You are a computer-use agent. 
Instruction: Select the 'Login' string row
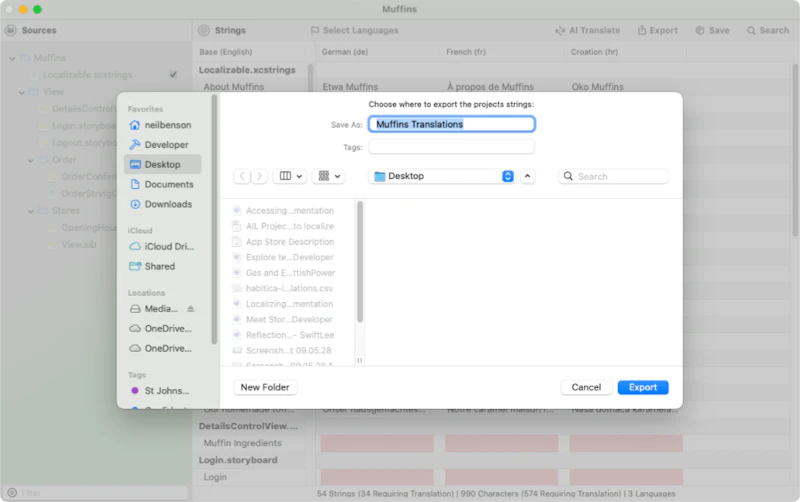tap(215, 477)
